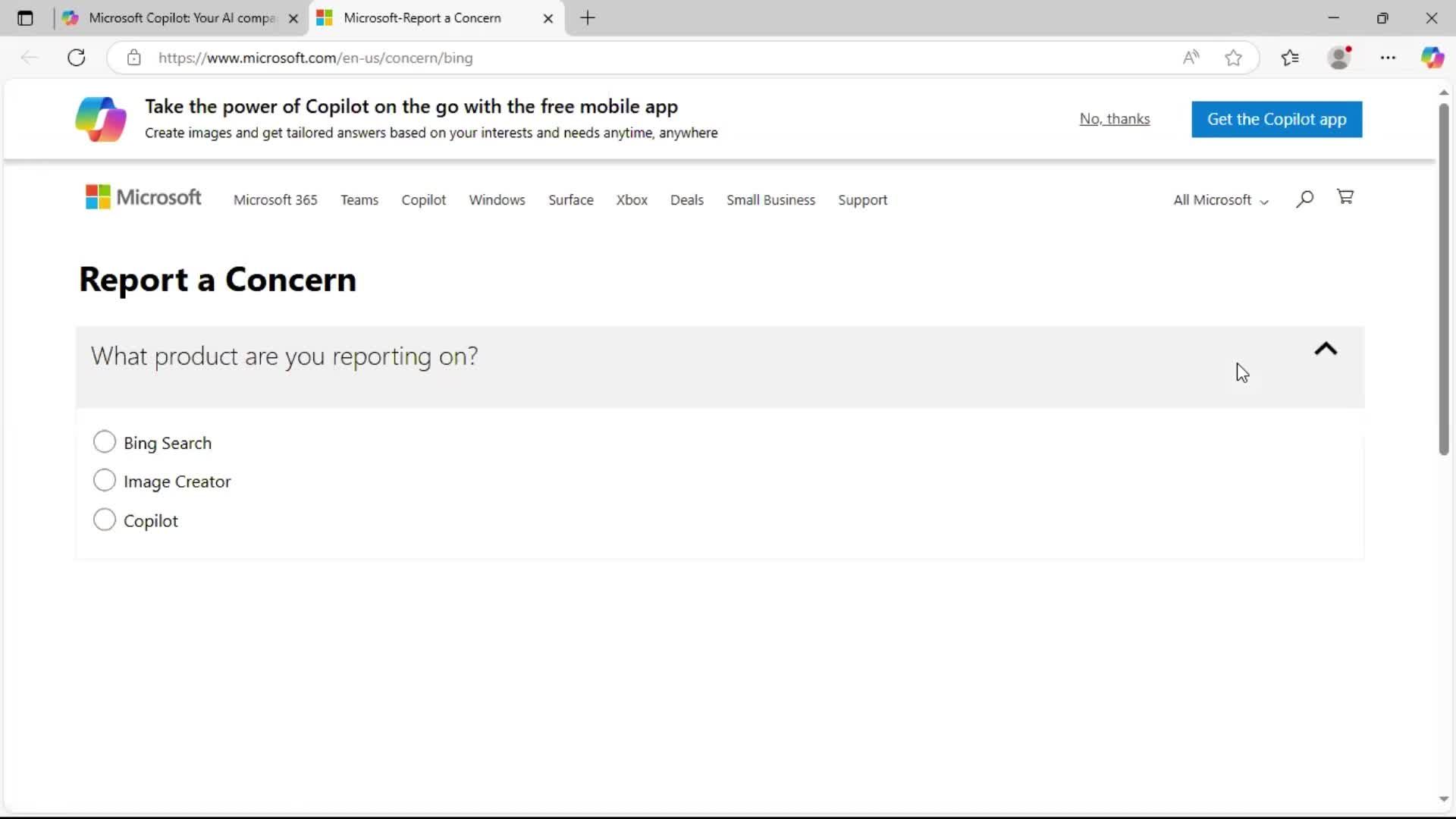
Task: Open the Favorites list icon
Action: (1290, 58)
